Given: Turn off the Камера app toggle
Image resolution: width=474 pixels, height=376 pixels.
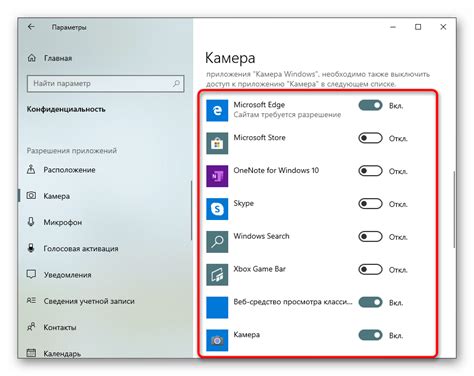Looking at the screenshot, I should [x=370, y=335].
